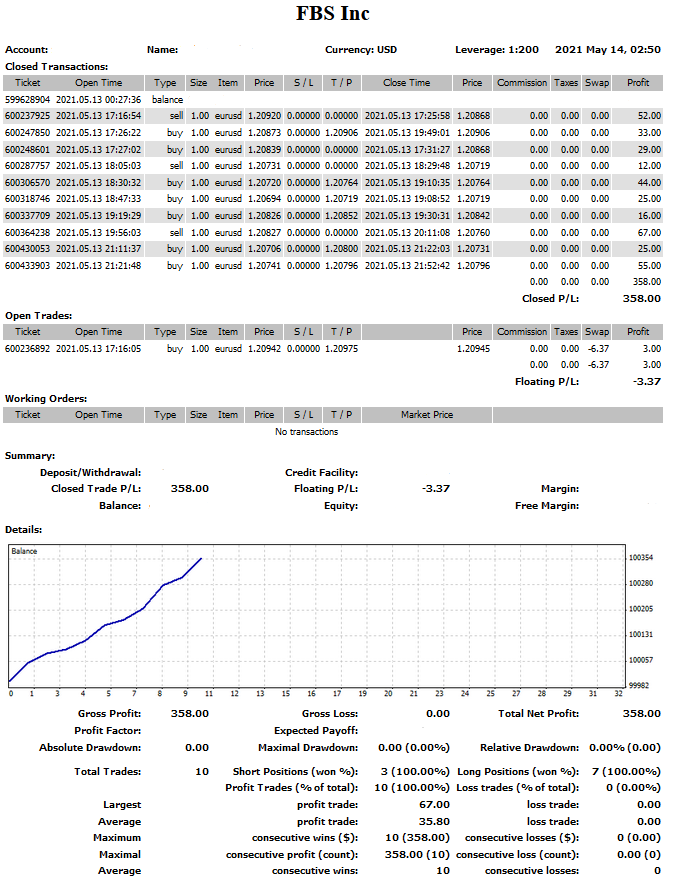Click the "Deposit/Withdrawal:" label
Screen dimensions: 697x888
[x=91, y=473]
